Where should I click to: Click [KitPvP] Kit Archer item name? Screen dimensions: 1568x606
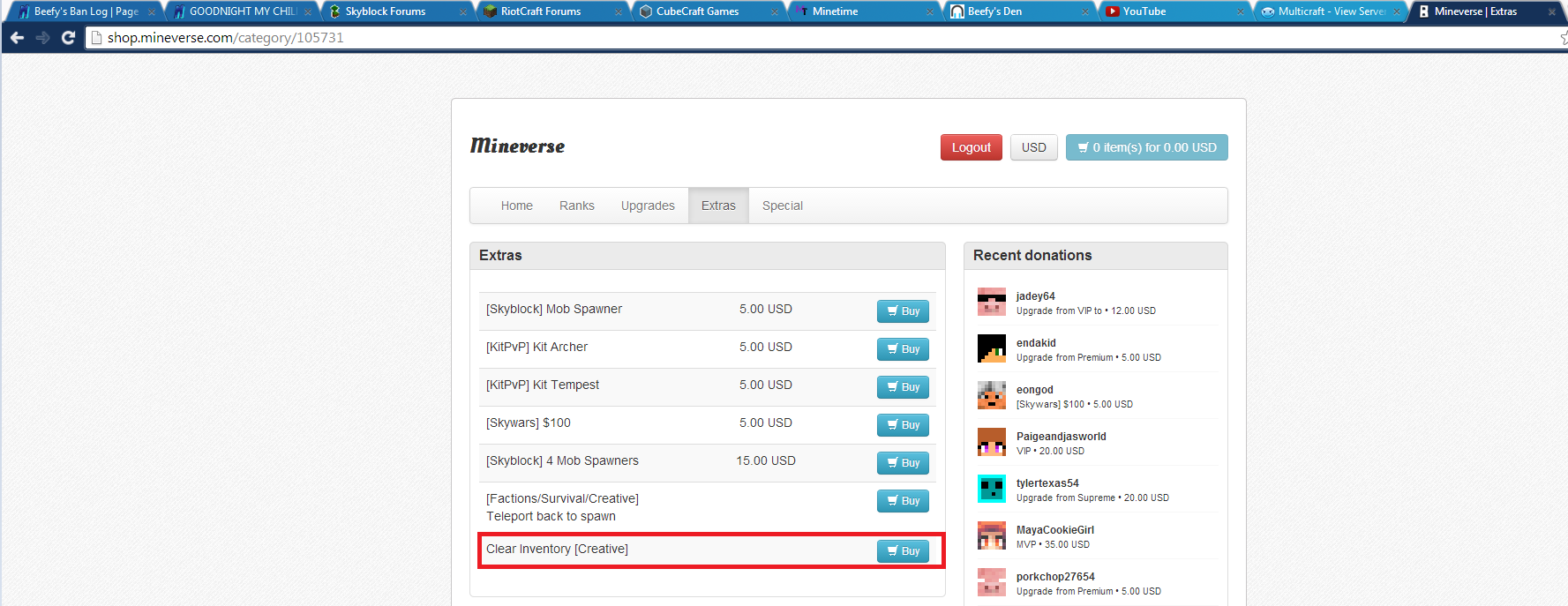[x=536, y=347]
